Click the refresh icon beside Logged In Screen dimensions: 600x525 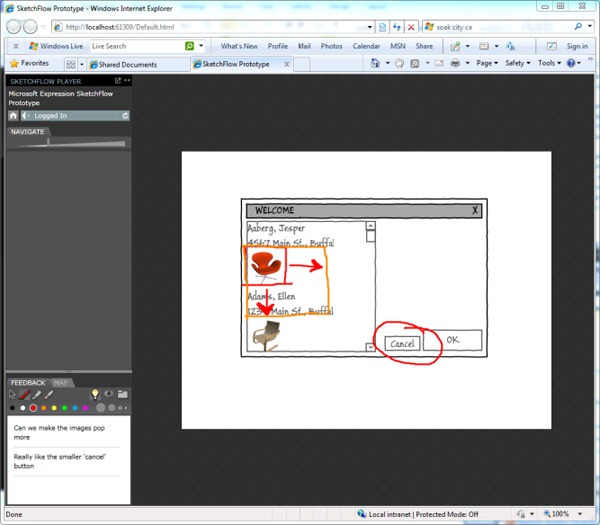(x=125, y=116)
